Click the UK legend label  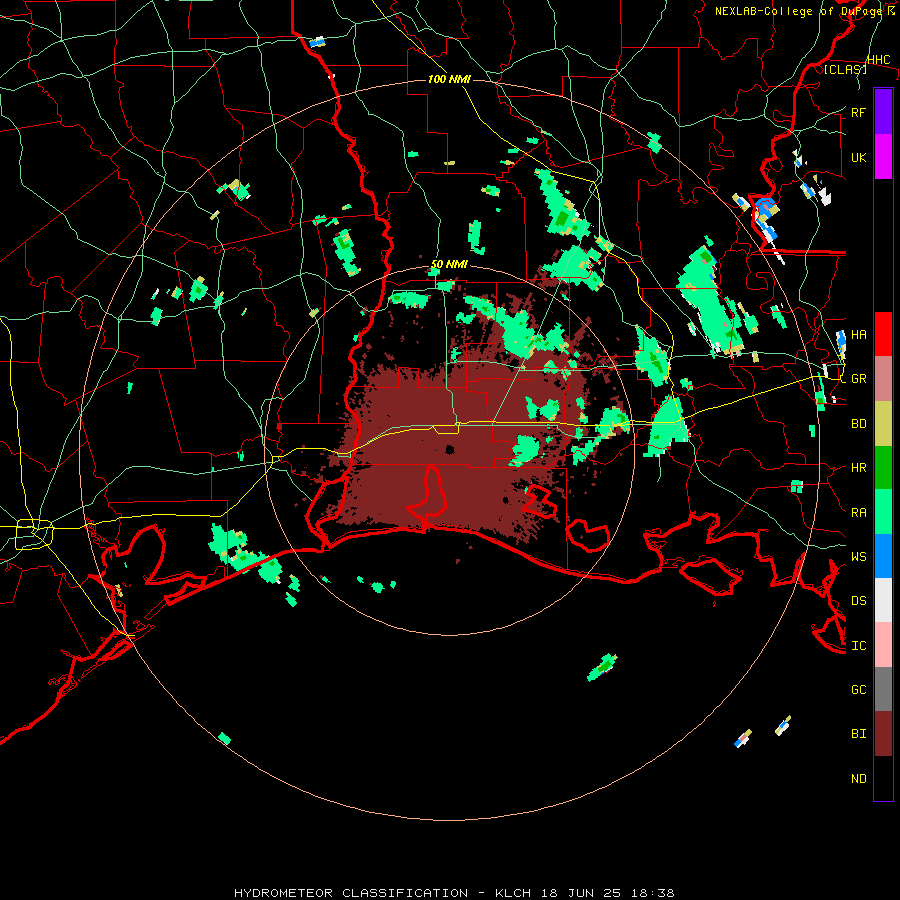tap(858, 157)
